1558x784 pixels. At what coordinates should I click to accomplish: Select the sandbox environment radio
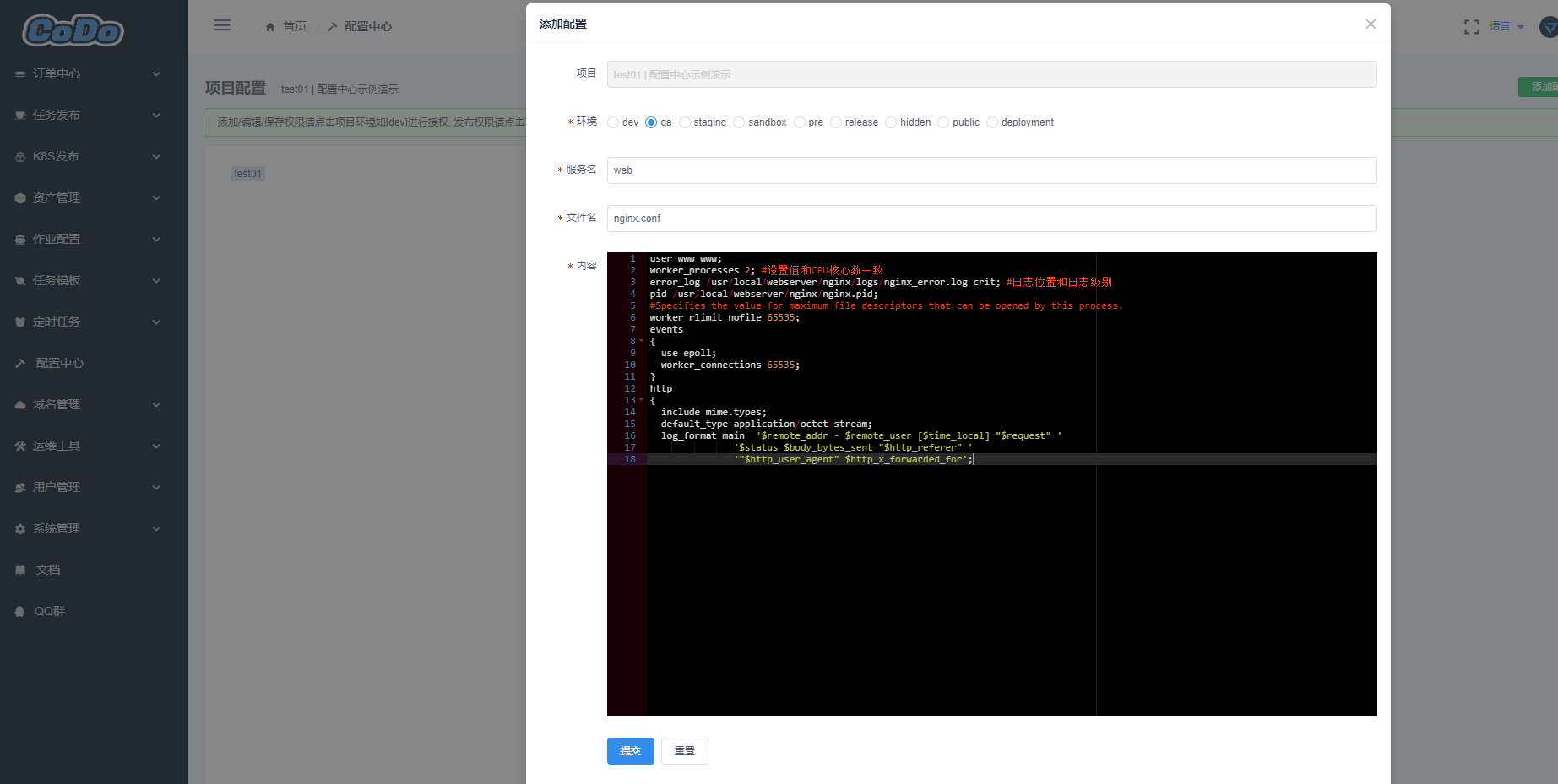click(x=739, y=122)
